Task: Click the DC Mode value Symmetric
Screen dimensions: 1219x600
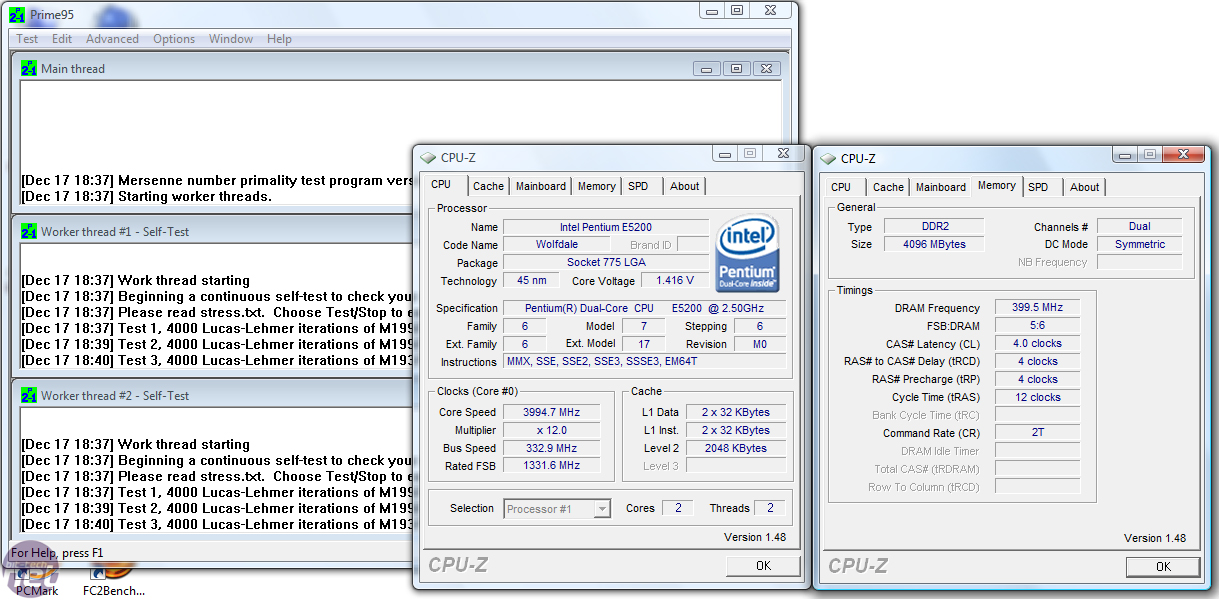Action: (x=1140, y=244)
